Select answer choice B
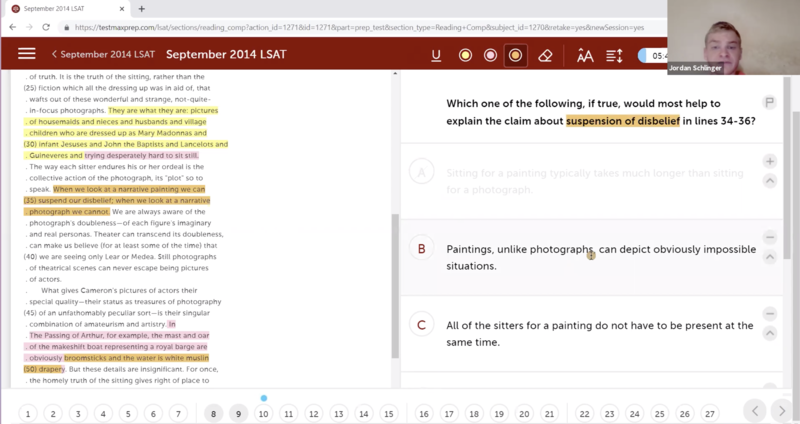Viewport: 800px width, 424px height. (422, 248)
